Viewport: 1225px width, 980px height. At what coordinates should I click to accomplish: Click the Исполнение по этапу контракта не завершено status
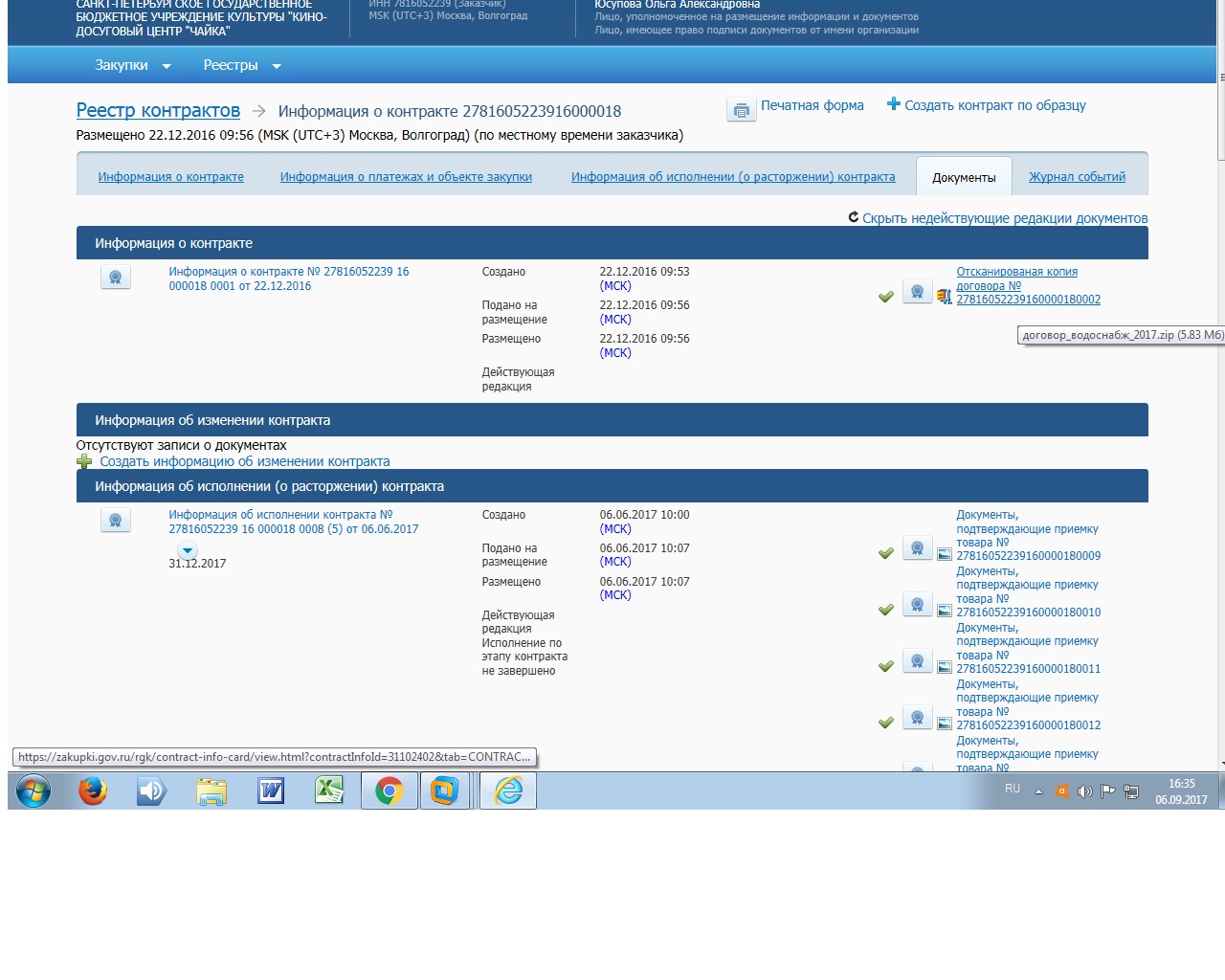[524, 657]
